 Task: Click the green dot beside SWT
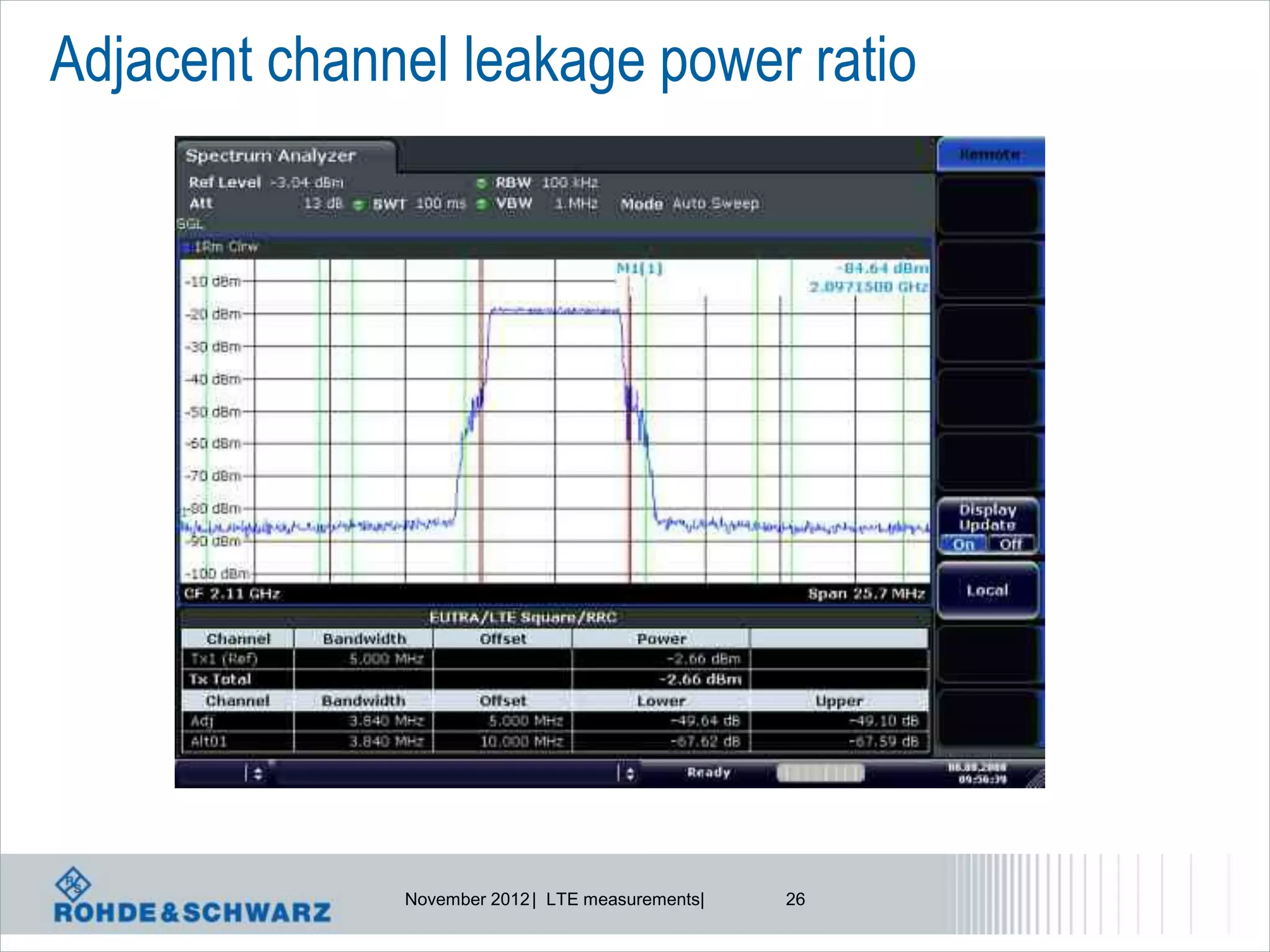click(358, 205)
